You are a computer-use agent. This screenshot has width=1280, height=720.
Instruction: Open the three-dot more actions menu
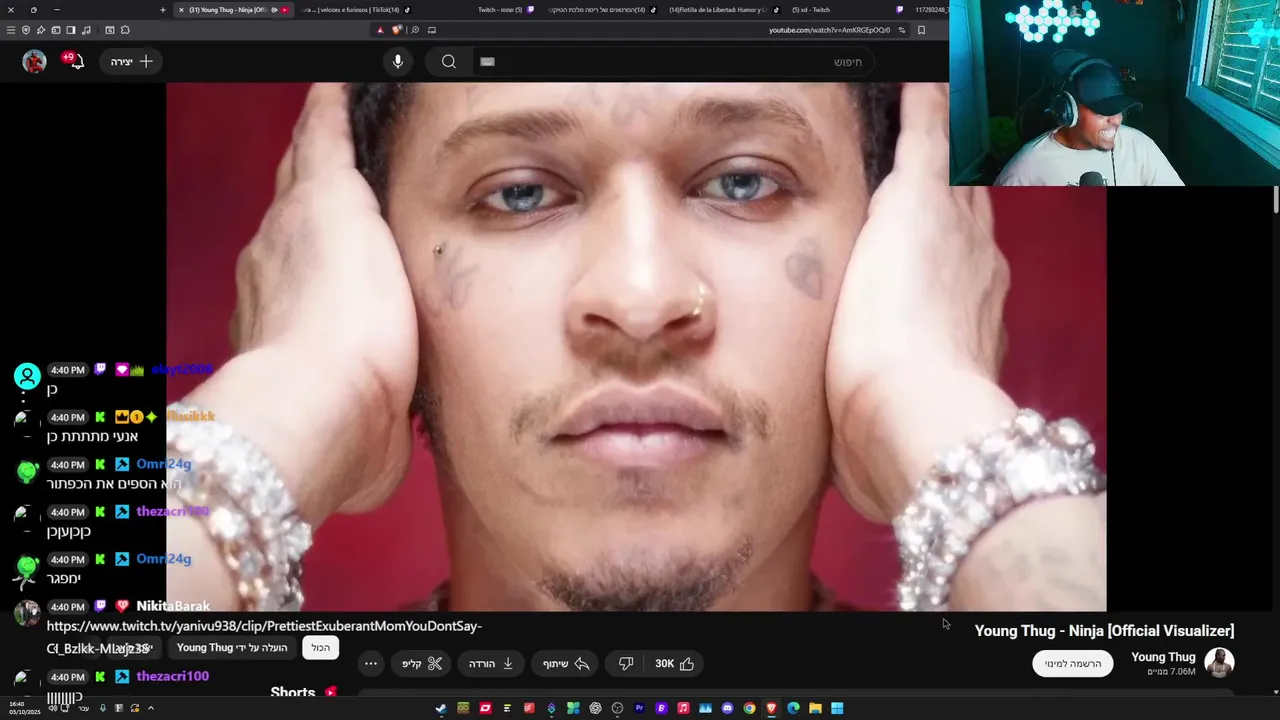[x=371, y=664]
